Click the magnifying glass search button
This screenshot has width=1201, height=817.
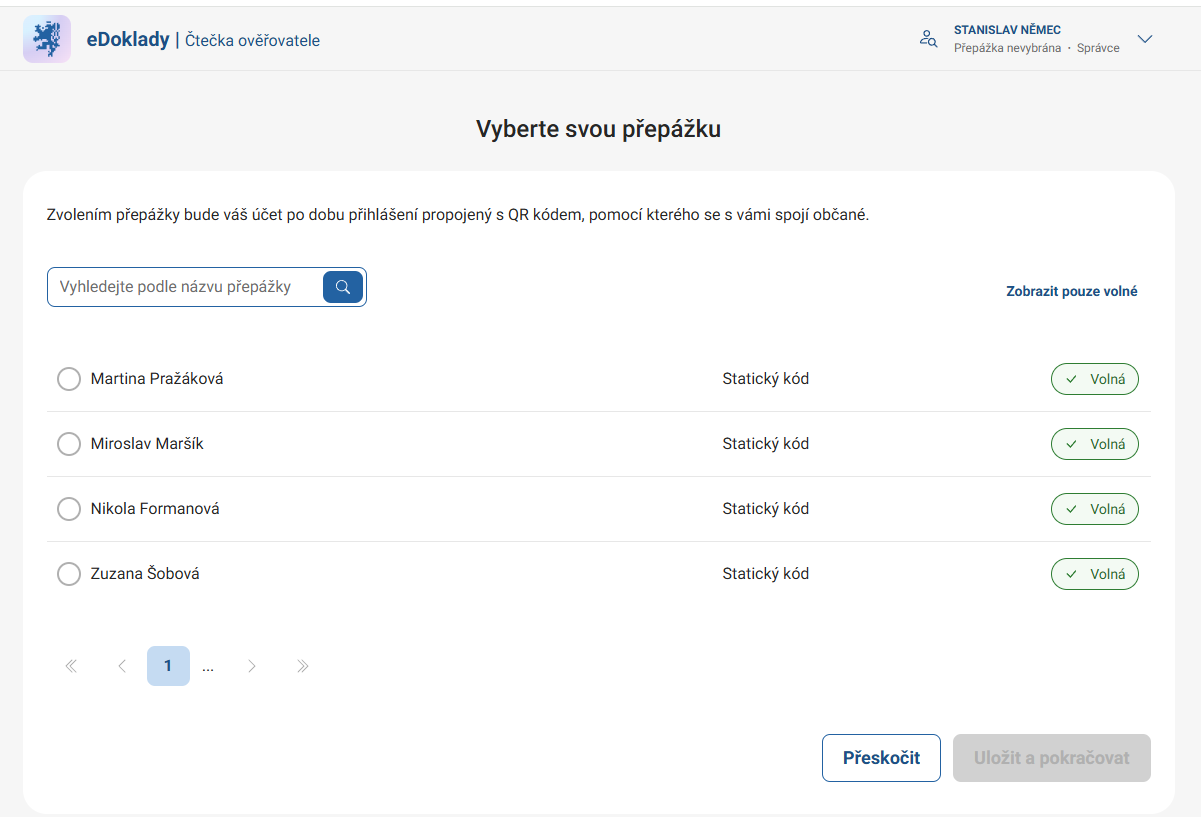coord(343,287)
